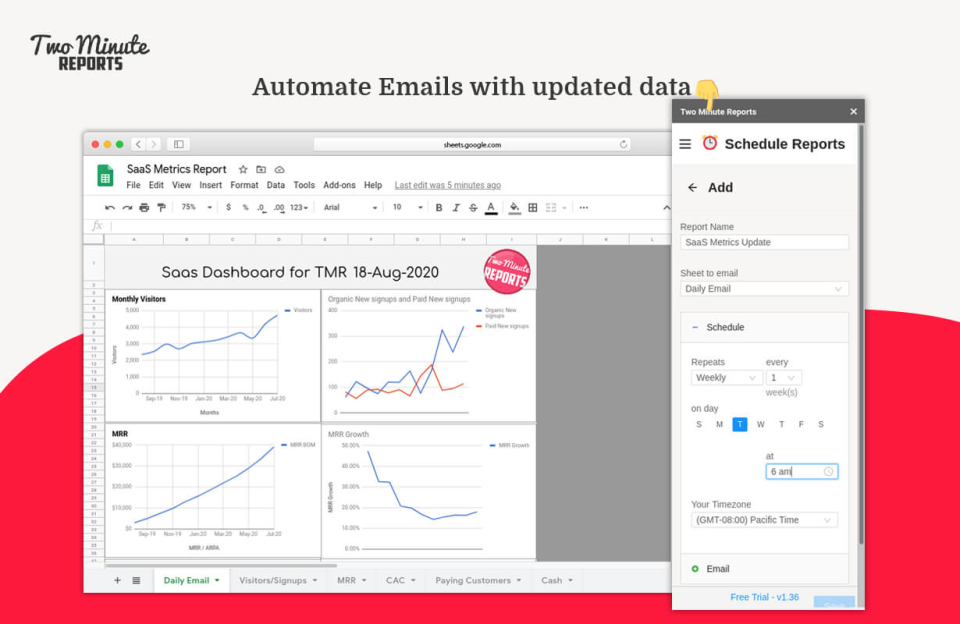The image size is (960, 624).
Task: Toggle the selected Tuesday day button
Action: 740,424
